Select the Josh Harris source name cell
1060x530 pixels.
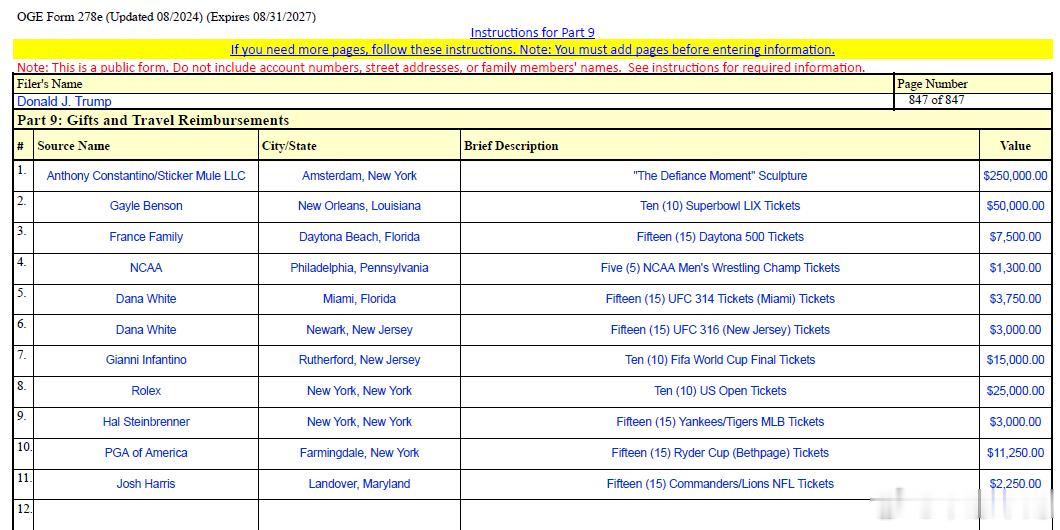click(x=146, y=484)
